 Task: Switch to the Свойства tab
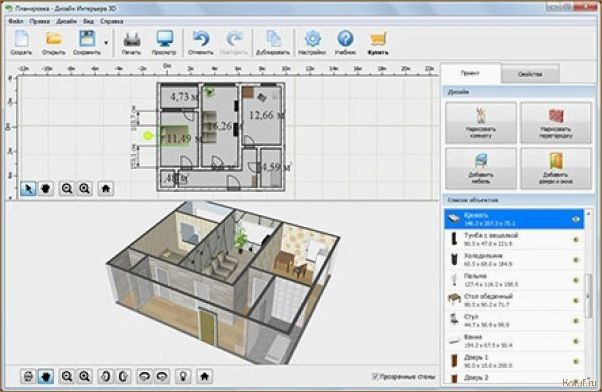pos(530,74)
